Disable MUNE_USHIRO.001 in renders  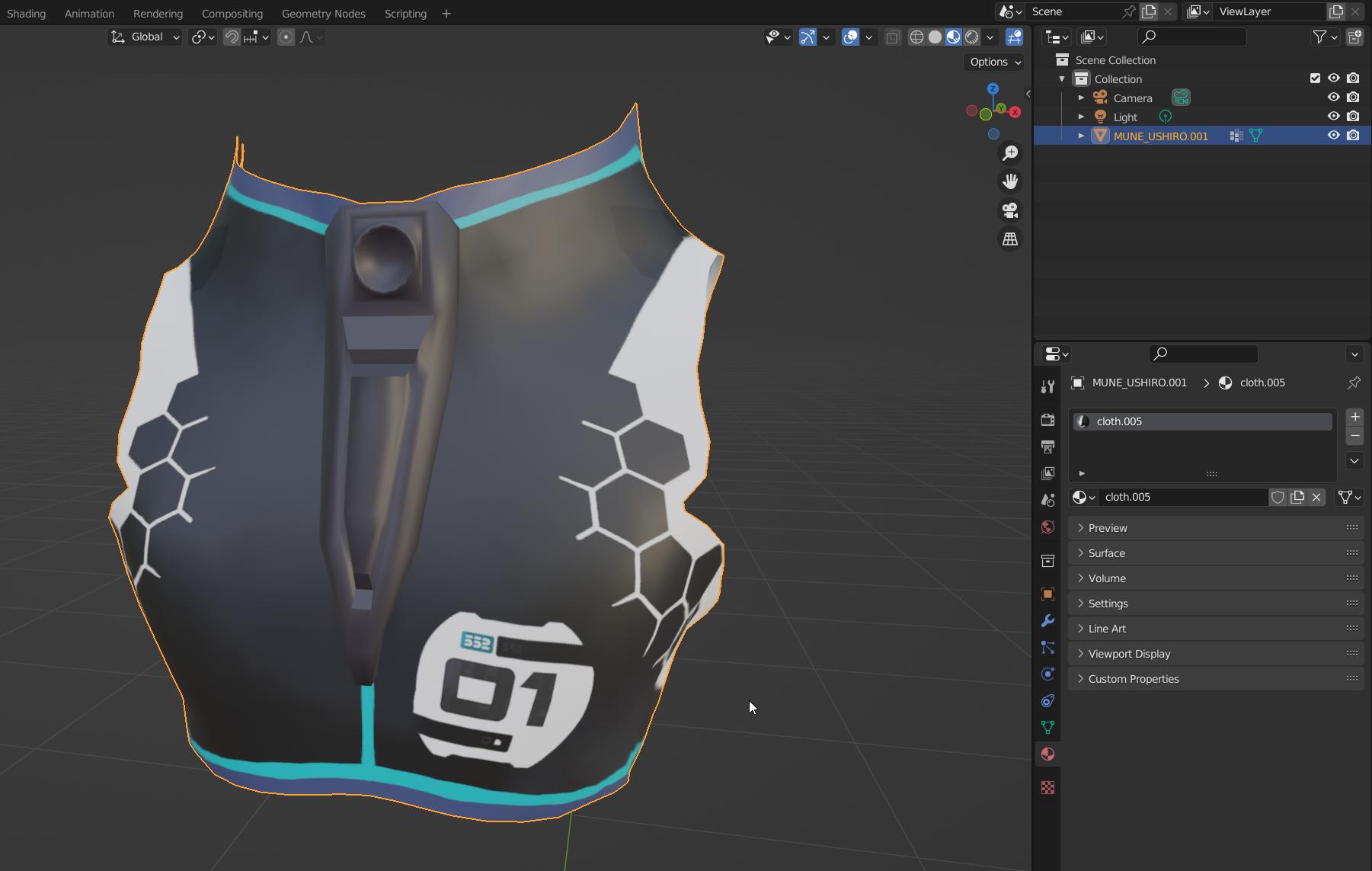(x=1353, y=136)
